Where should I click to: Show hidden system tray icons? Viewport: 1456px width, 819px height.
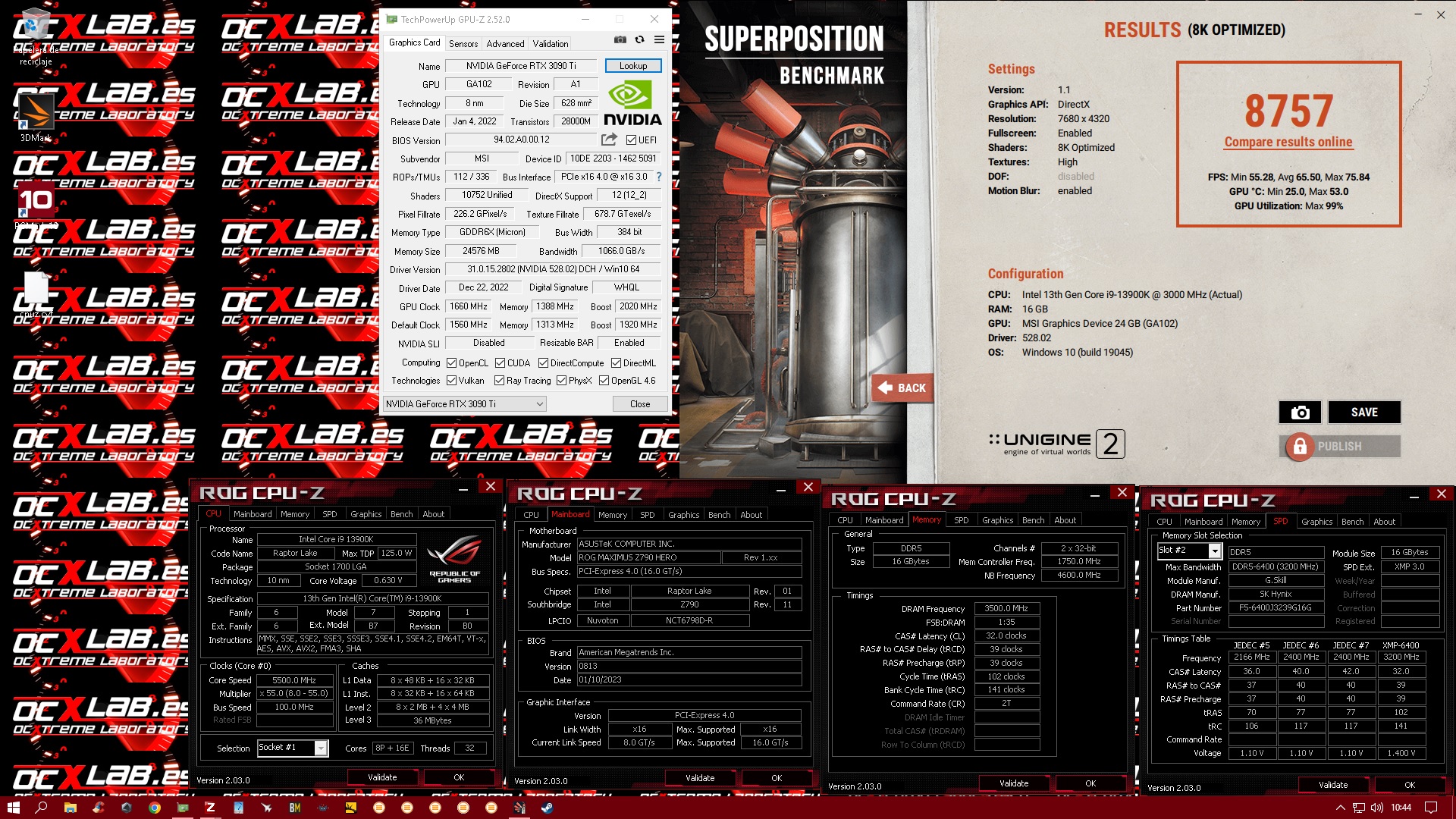click(x=1340, y=808)
